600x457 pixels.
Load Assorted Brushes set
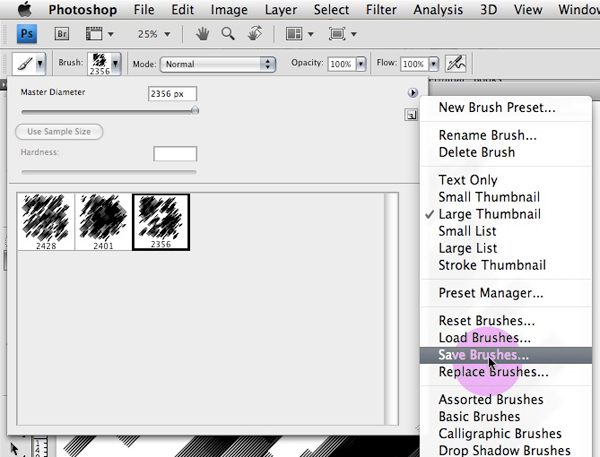[506, 400]
